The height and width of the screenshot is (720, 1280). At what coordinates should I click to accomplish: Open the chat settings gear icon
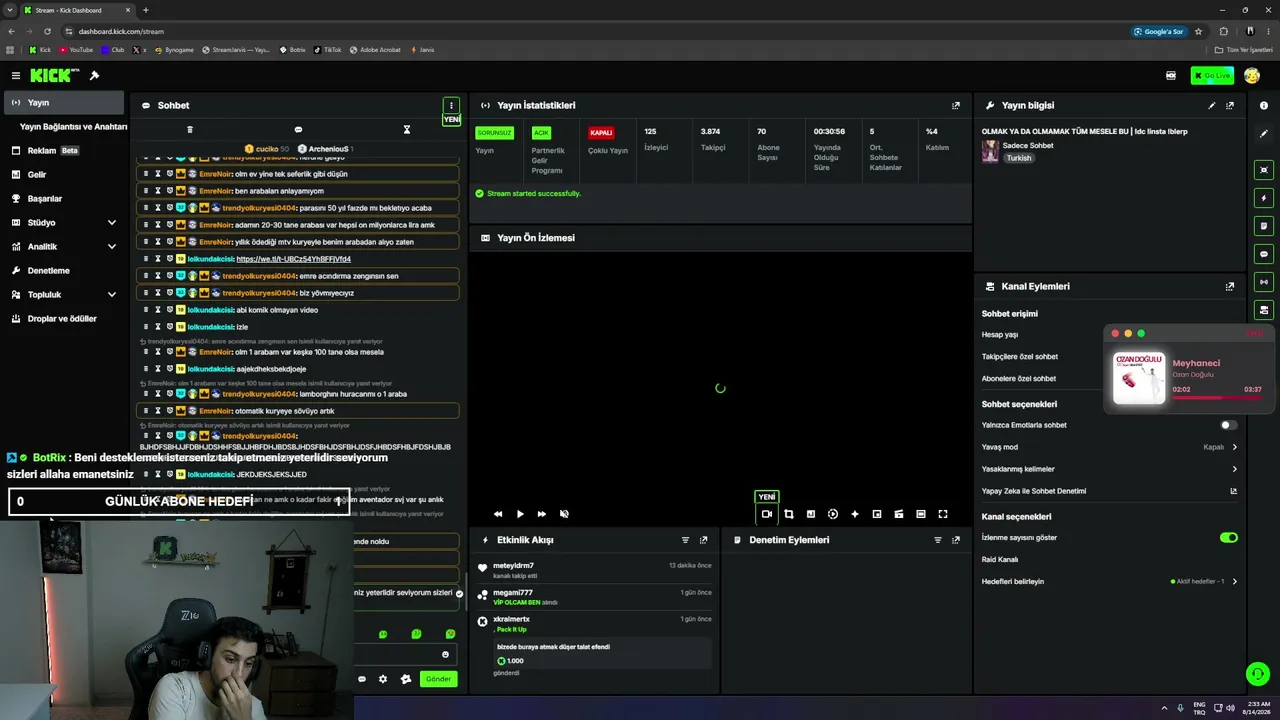tap(383, 679)
